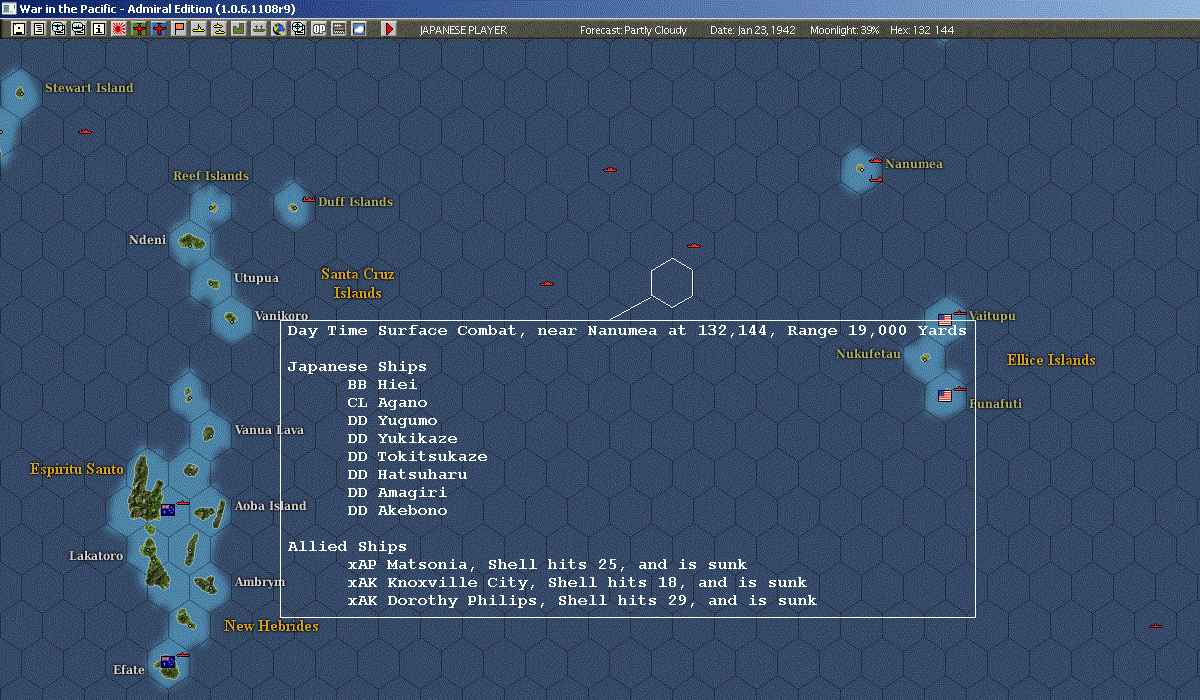Click the Lakatoro label
Screen dimensions: 1200x700
(x=96, y=556)
